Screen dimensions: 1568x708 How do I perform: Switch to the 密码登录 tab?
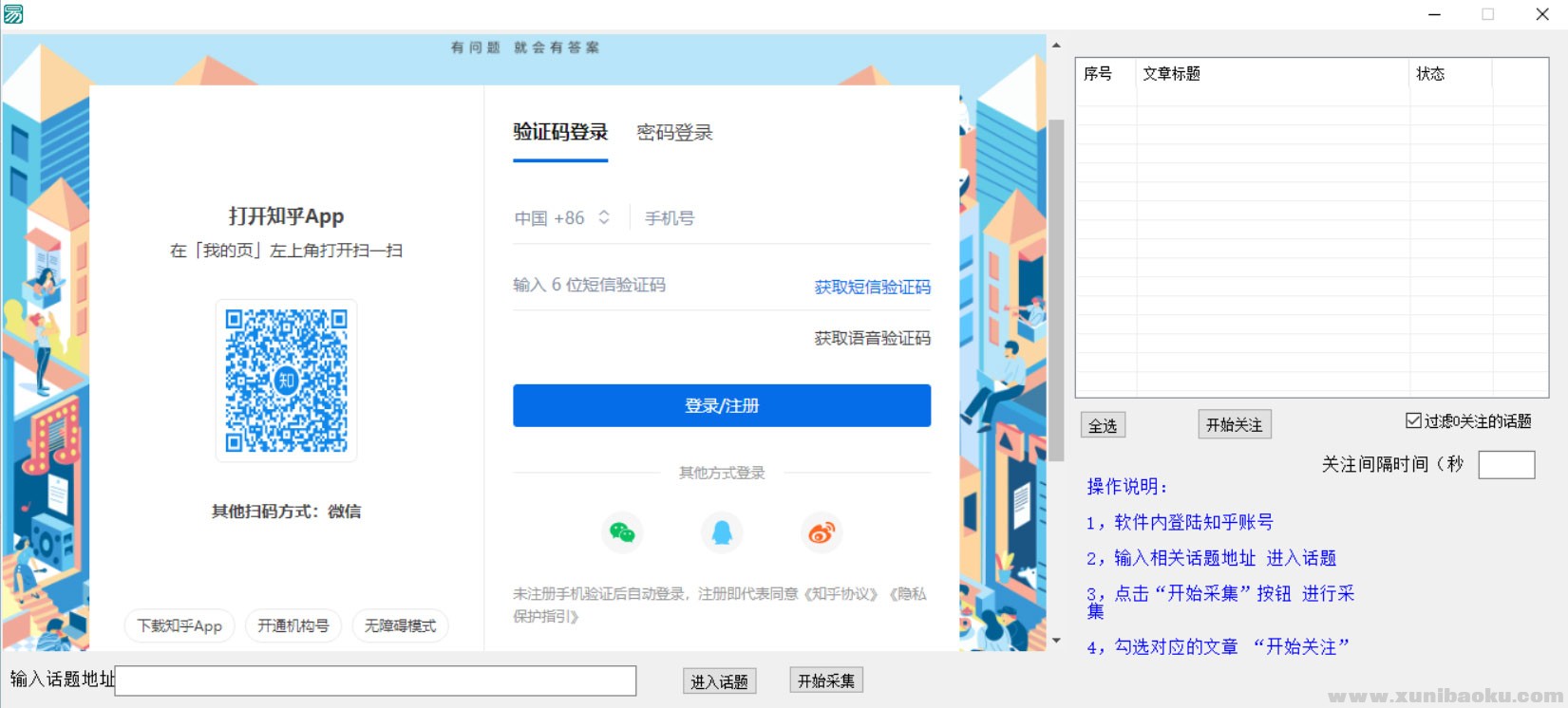coord(674,133)
